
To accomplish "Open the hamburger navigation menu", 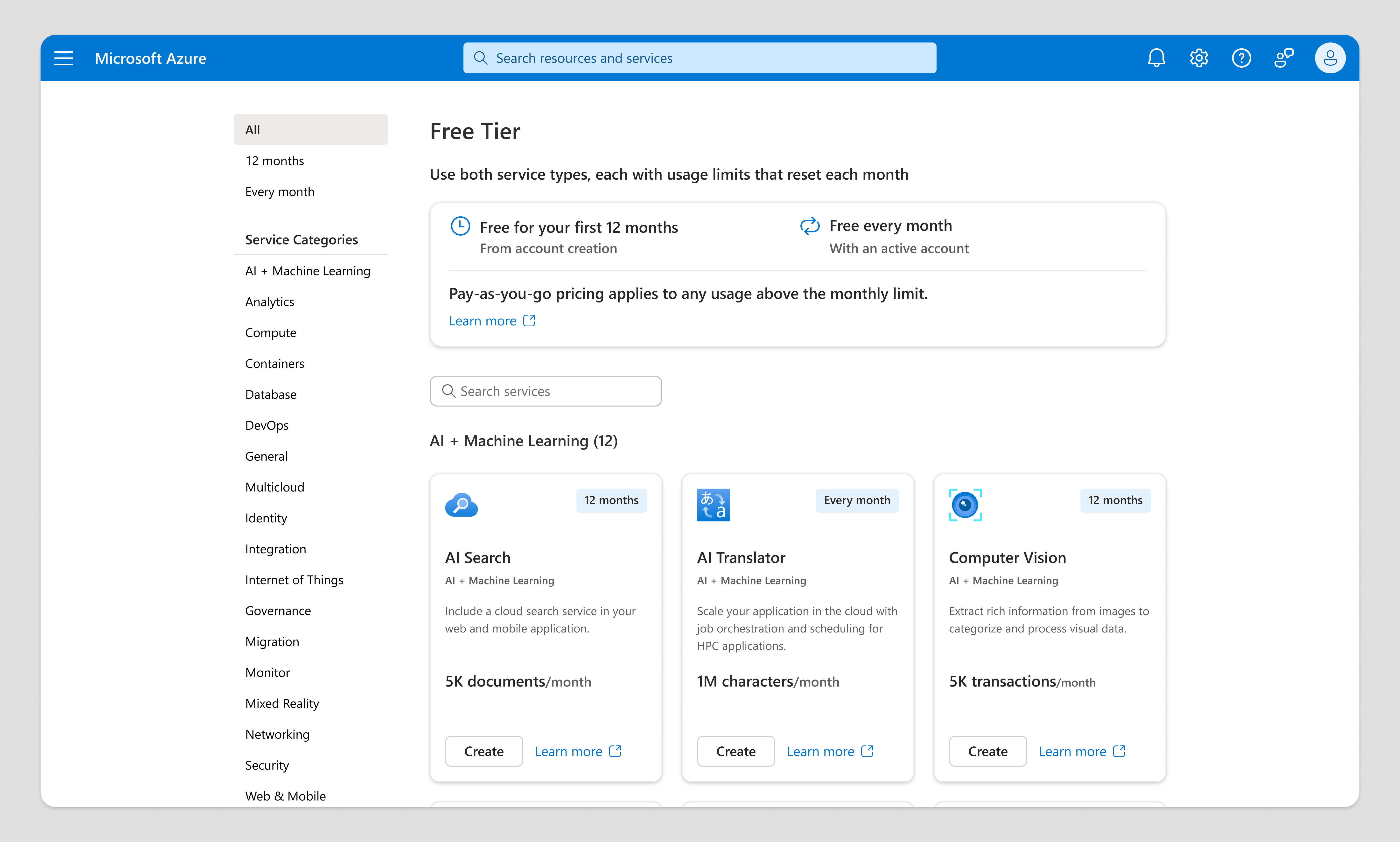I will point(63,58).
